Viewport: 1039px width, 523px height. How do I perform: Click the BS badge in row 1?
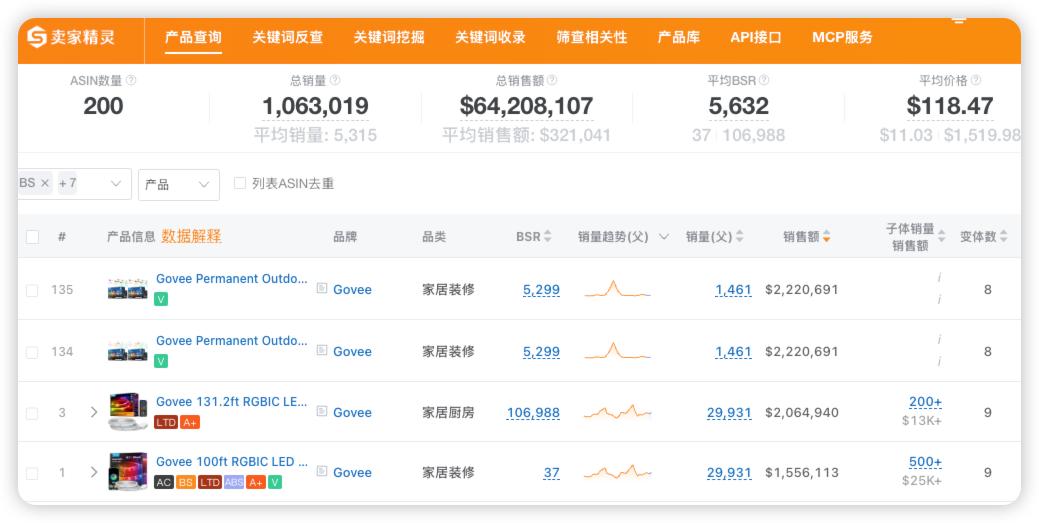click(186, 483)
